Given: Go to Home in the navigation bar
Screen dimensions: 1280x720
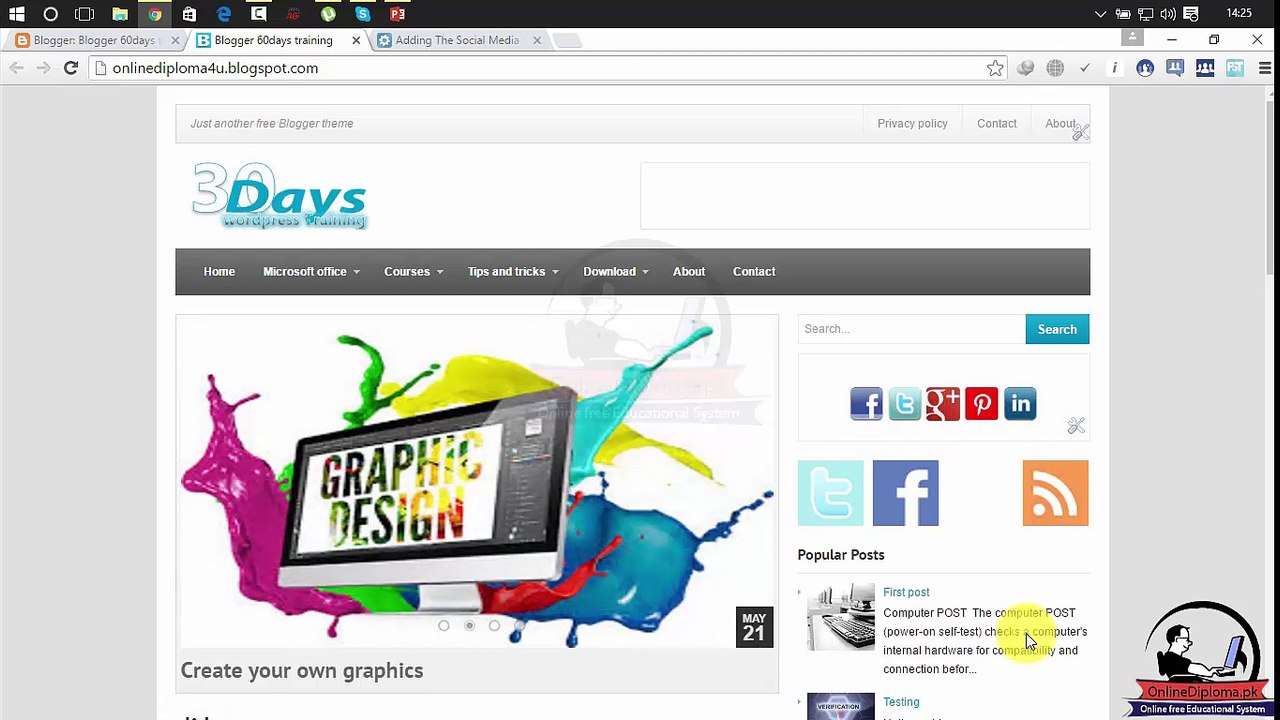Looking at the screenshot, I should [x=219, y=272].
